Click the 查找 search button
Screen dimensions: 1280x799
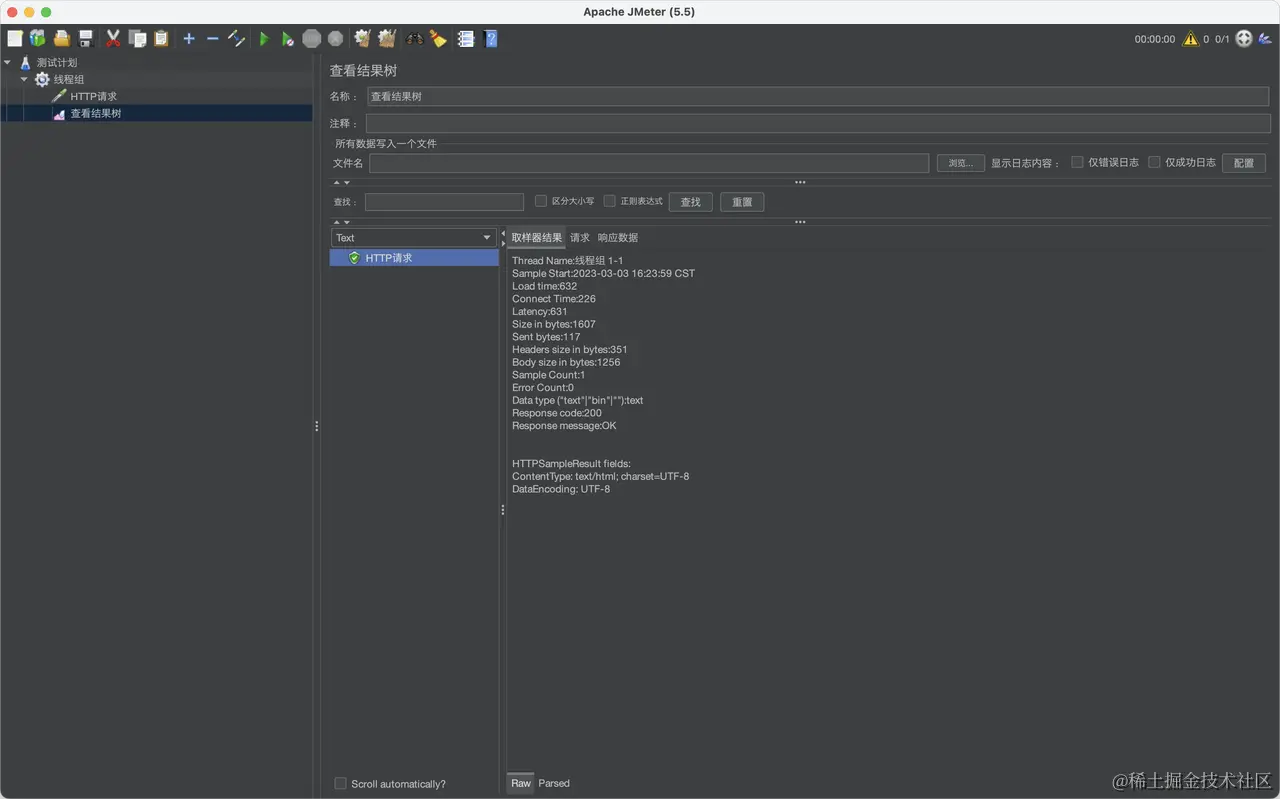point(691,202)
